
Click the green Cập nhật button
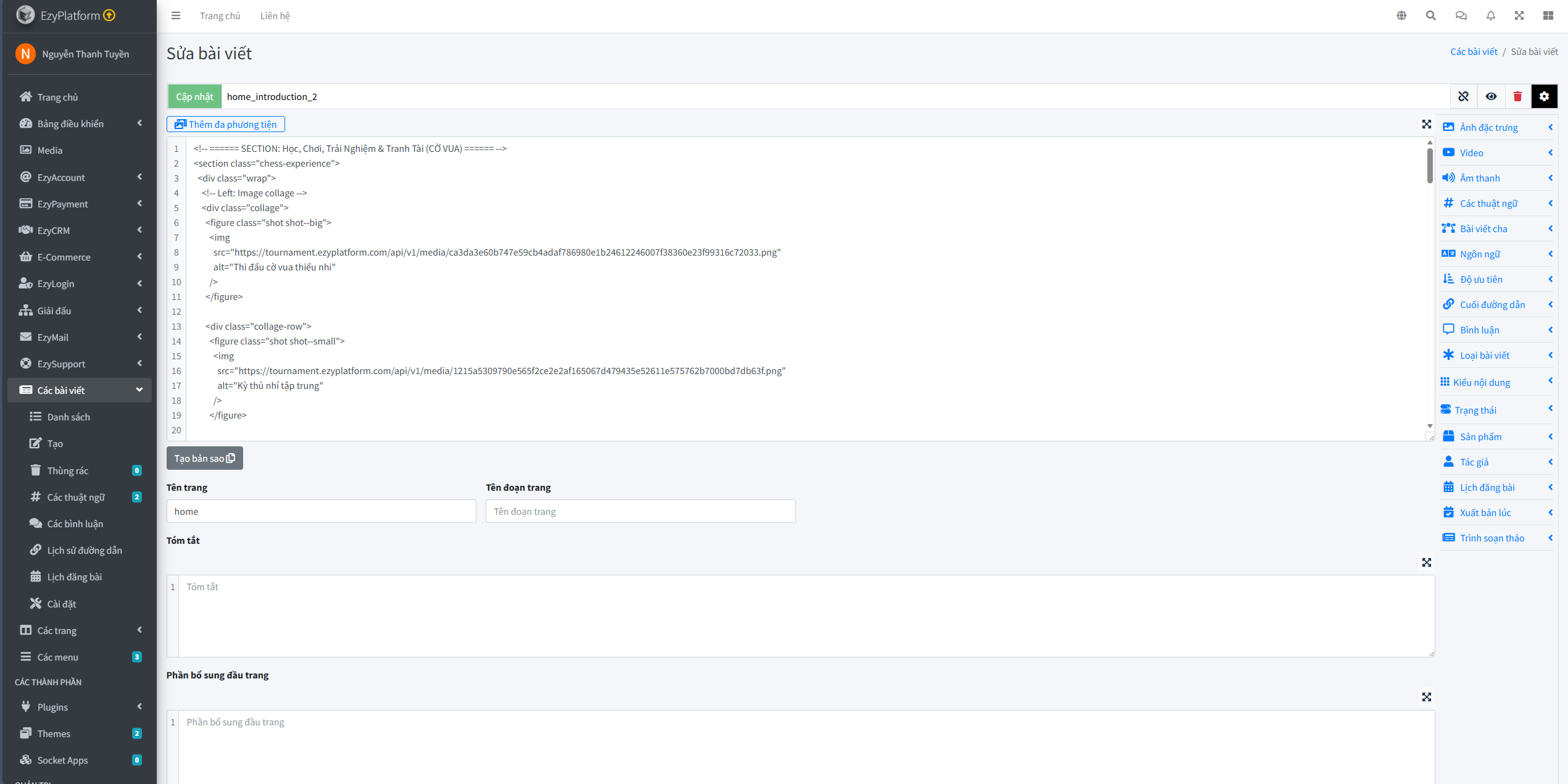click(x=194, y=96)
